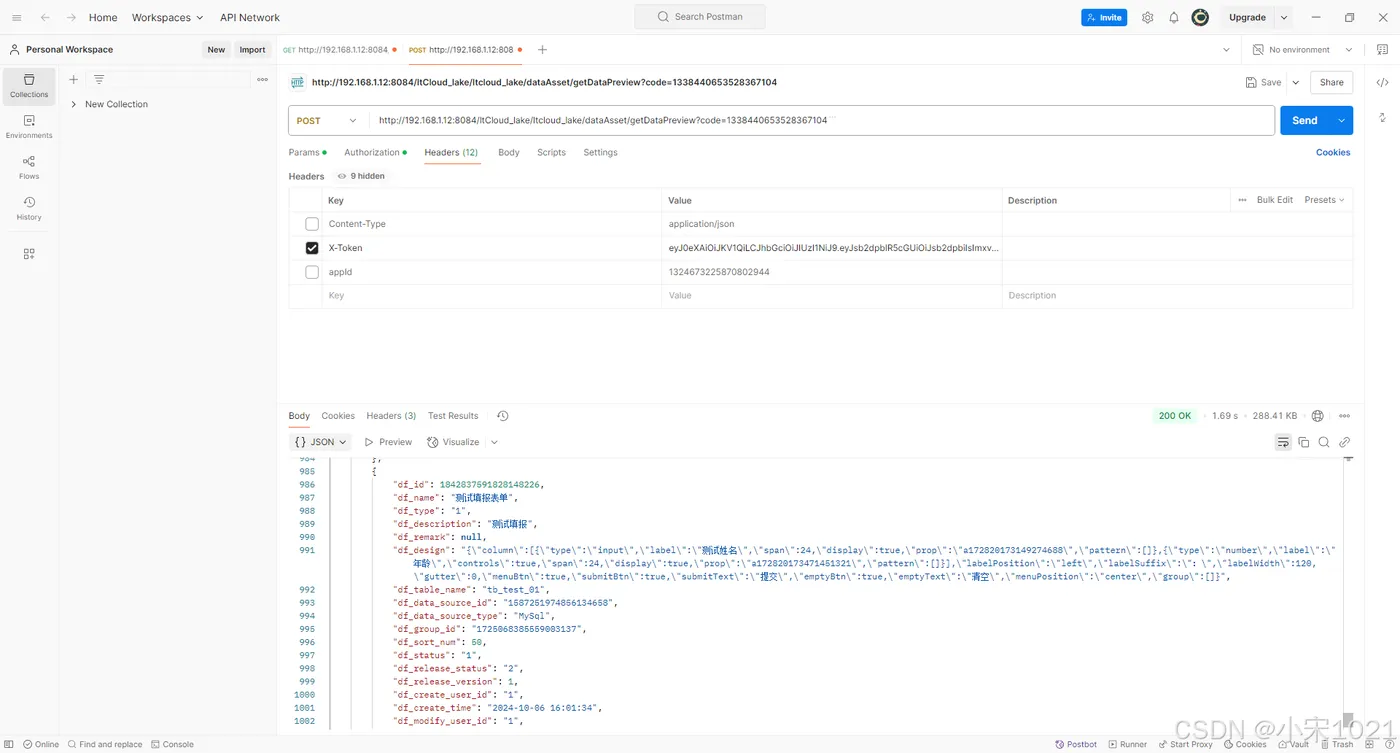Open the settings gear icon
The height and width of the screenshot is (753, 1400).
click(x=1147, y=18)
